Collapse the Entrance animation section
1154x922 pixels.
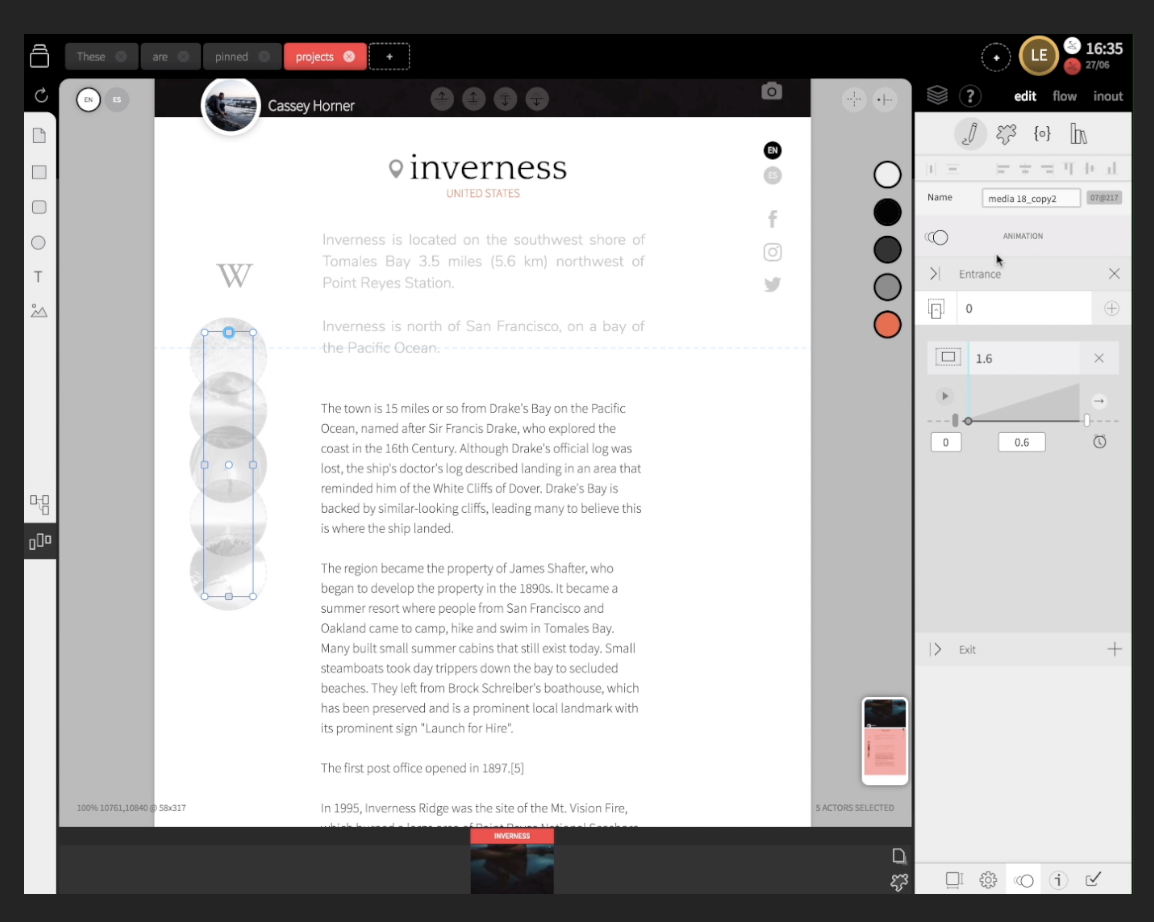[935, 274]
